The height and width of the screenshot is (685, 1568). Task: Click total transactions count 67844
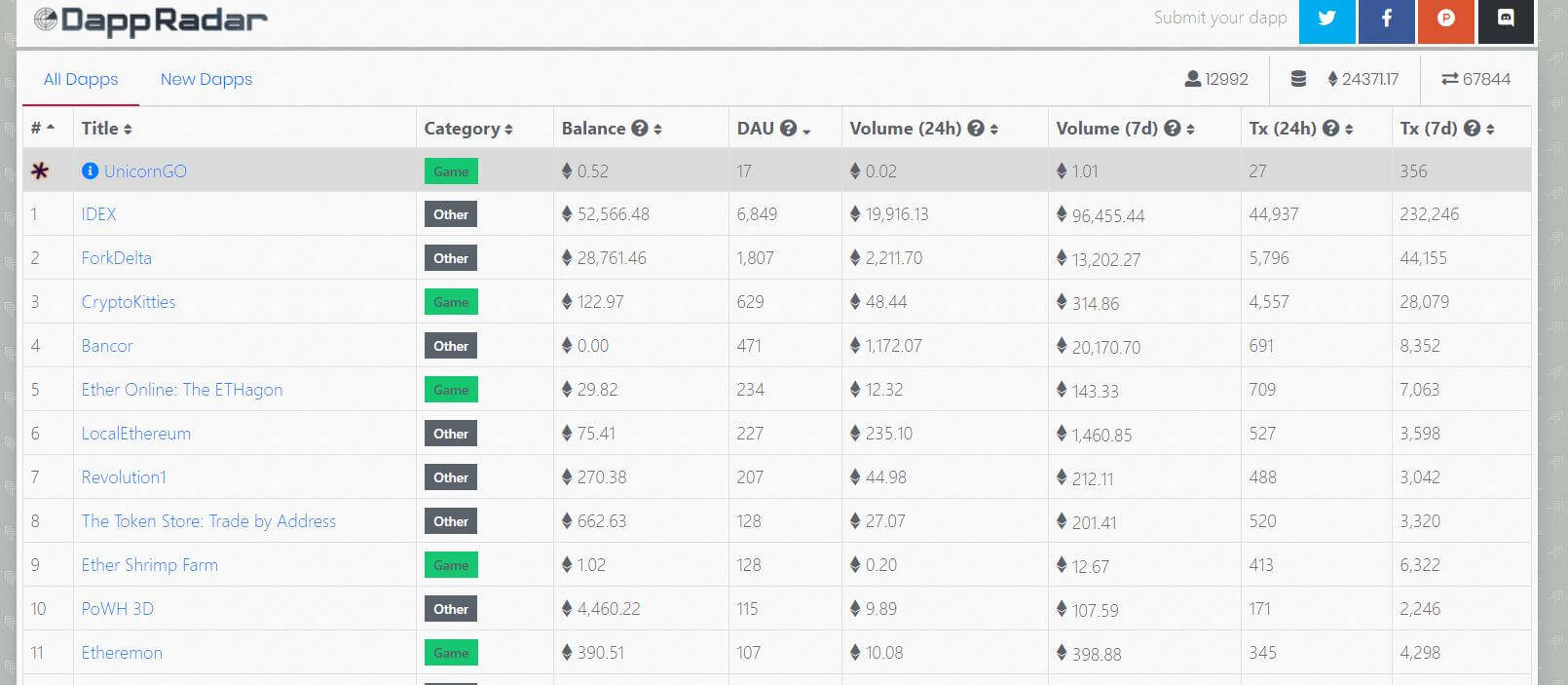pyautogui.click(x=1486, y=79)
